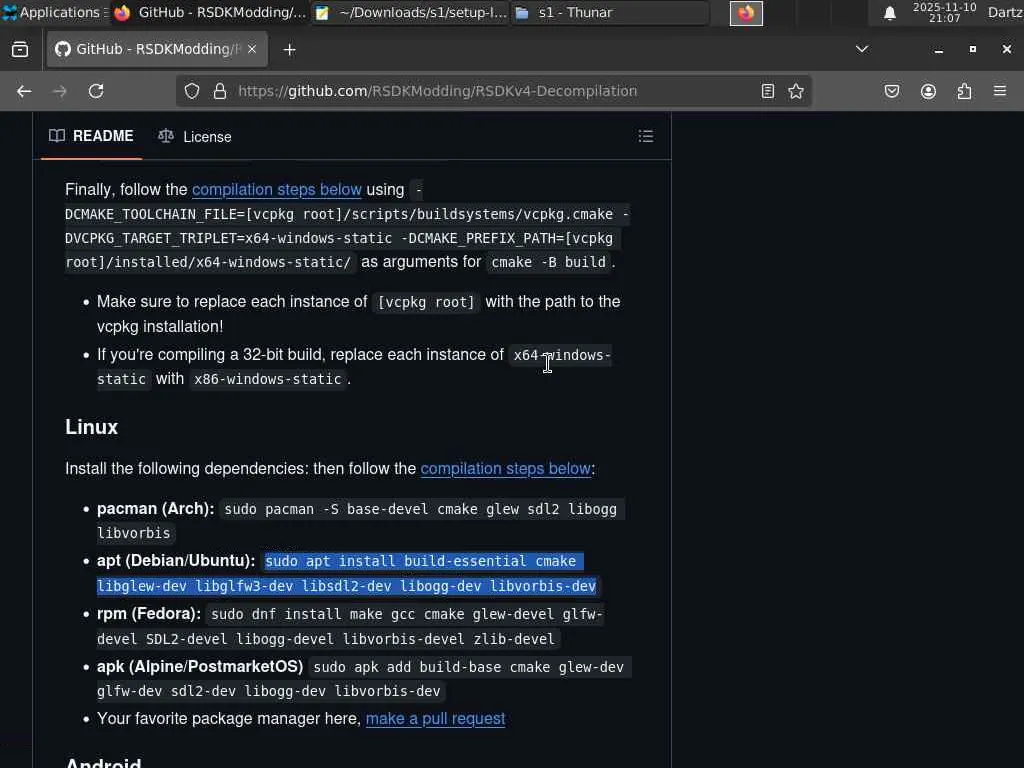Open the tracking protection shield icon
The width and height of the screenshot is (1024, 768).
[x=191, y=91]
